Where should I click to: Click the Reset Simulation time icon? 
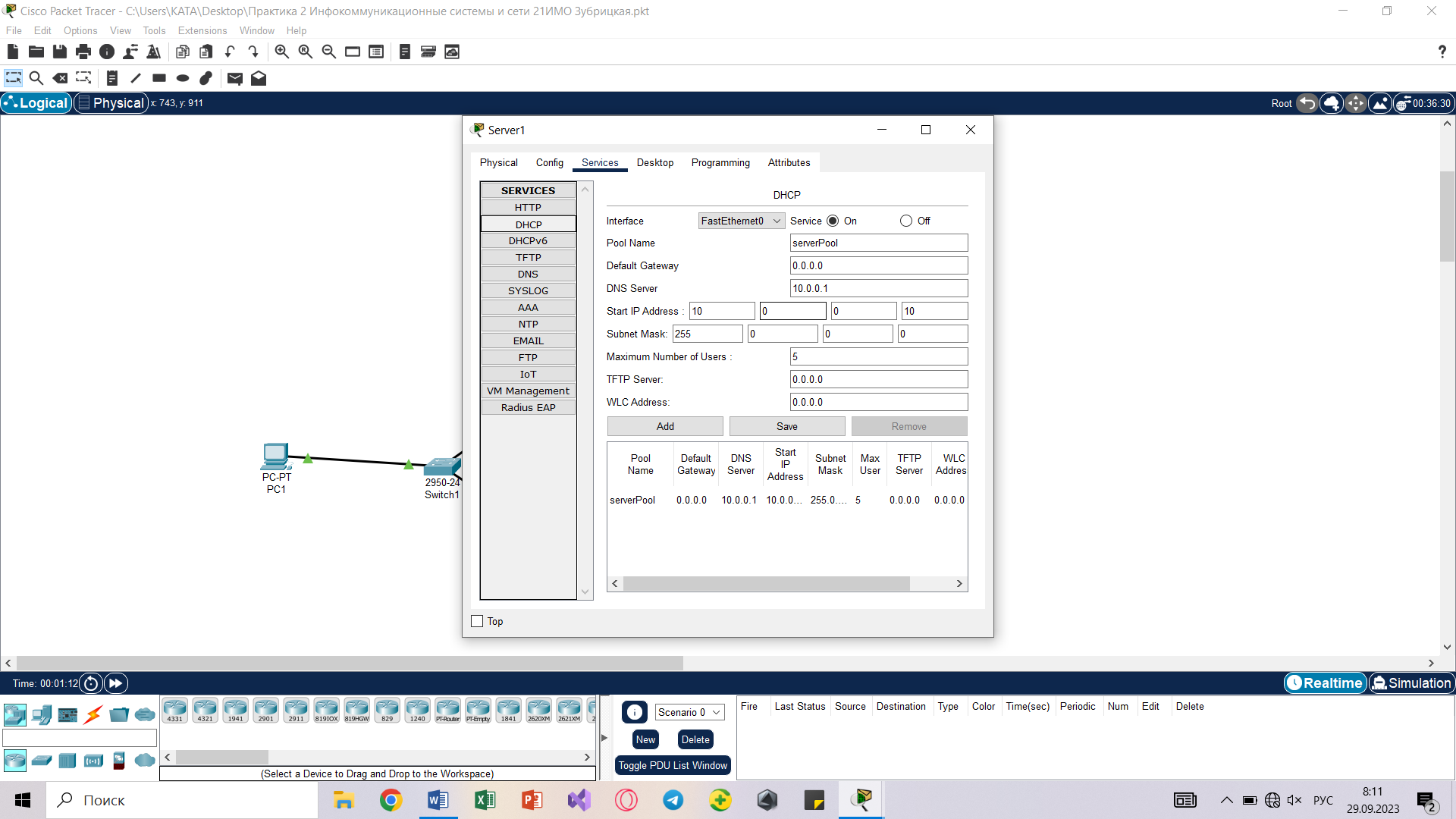91,683
